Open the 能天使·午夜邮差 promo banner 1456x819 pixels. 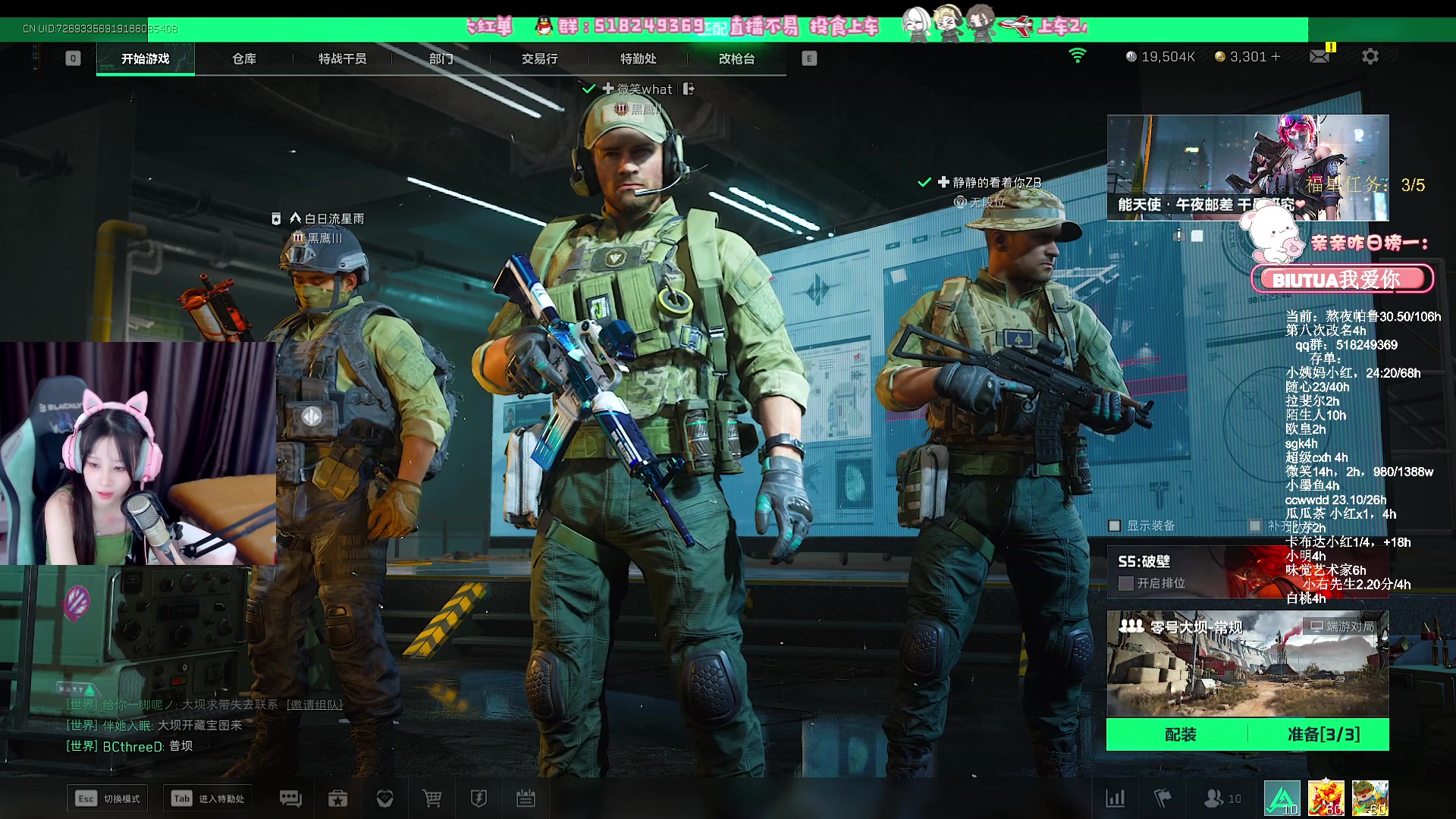(x=1247, y=168)
